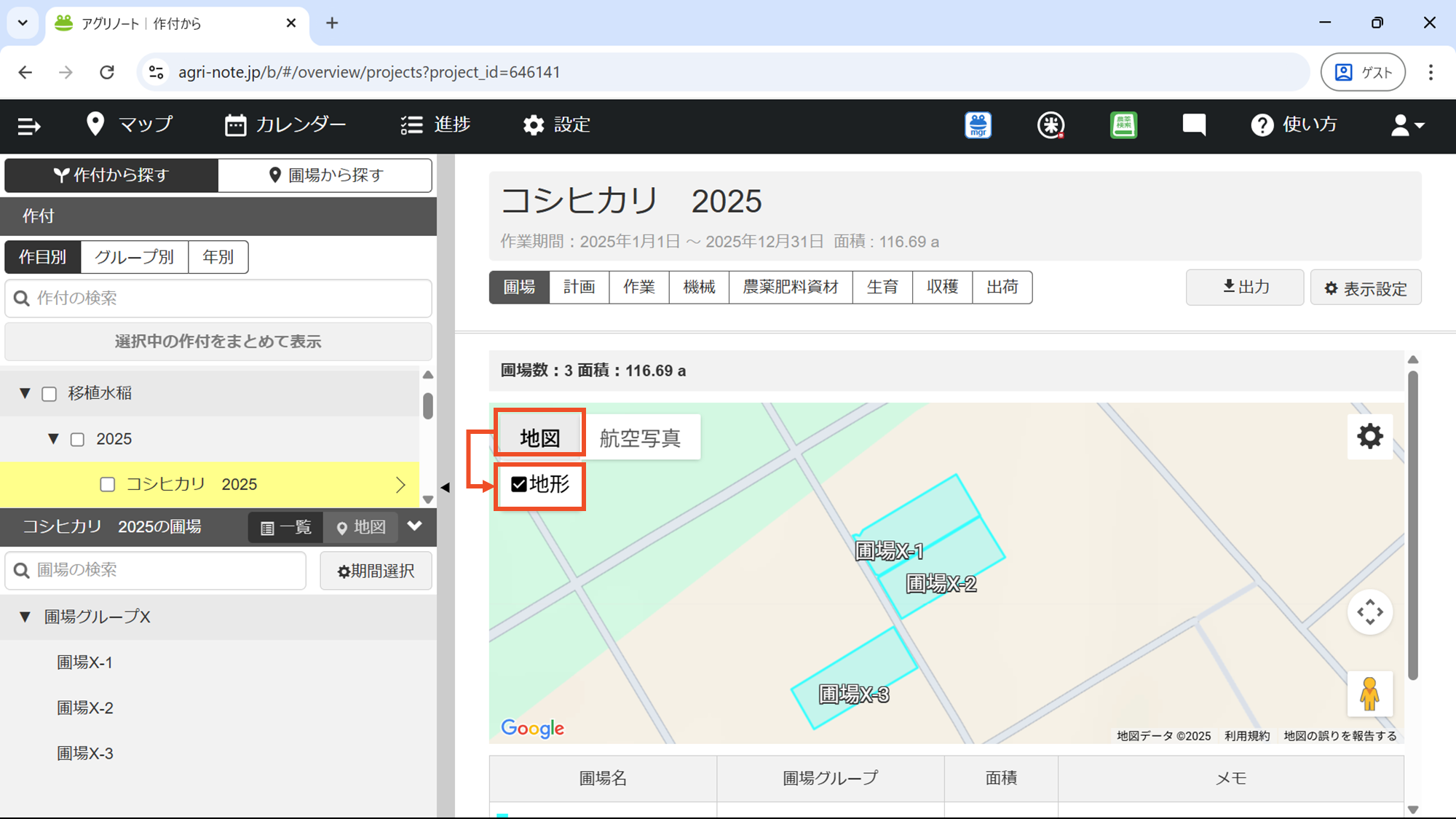Viewport: 1456px width, 819px height.
Task: Open the green pesticide search book icon
Action: [1123, 125]
